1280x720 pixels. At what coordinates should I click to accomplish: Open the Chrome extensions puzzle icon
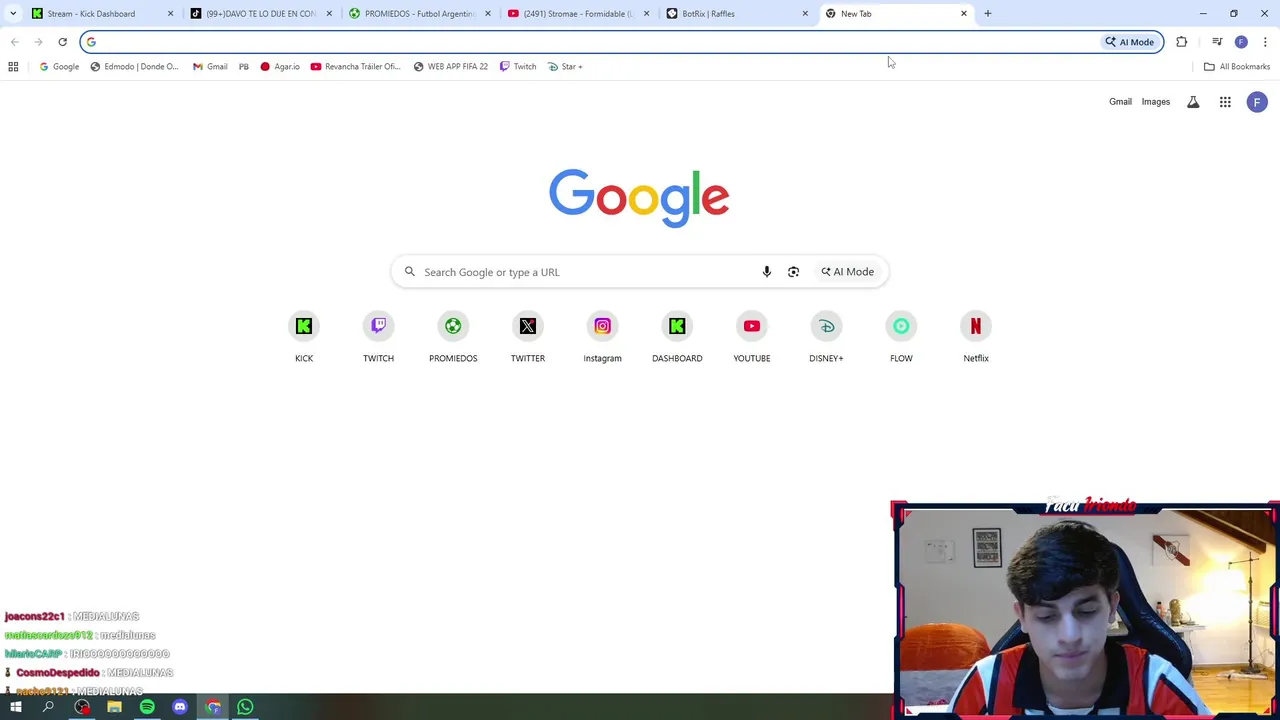[x=1182, y=42]
